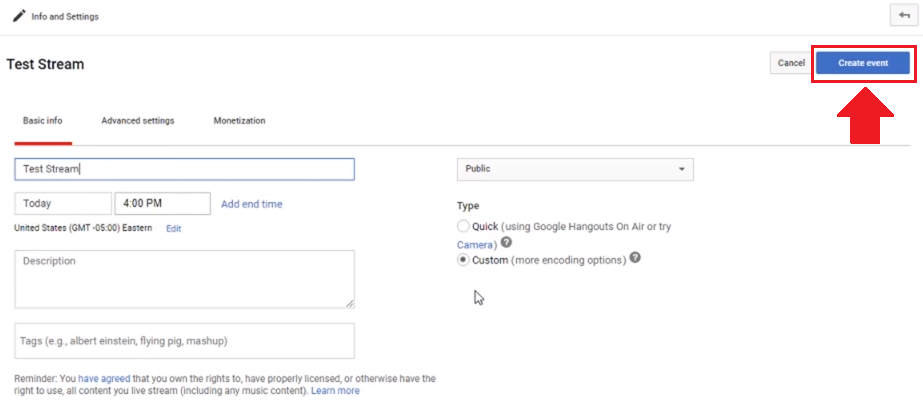Select the Quick type radio button
Image resolution: width=923 pixels, height=413 pixels.
coord(463,226)
